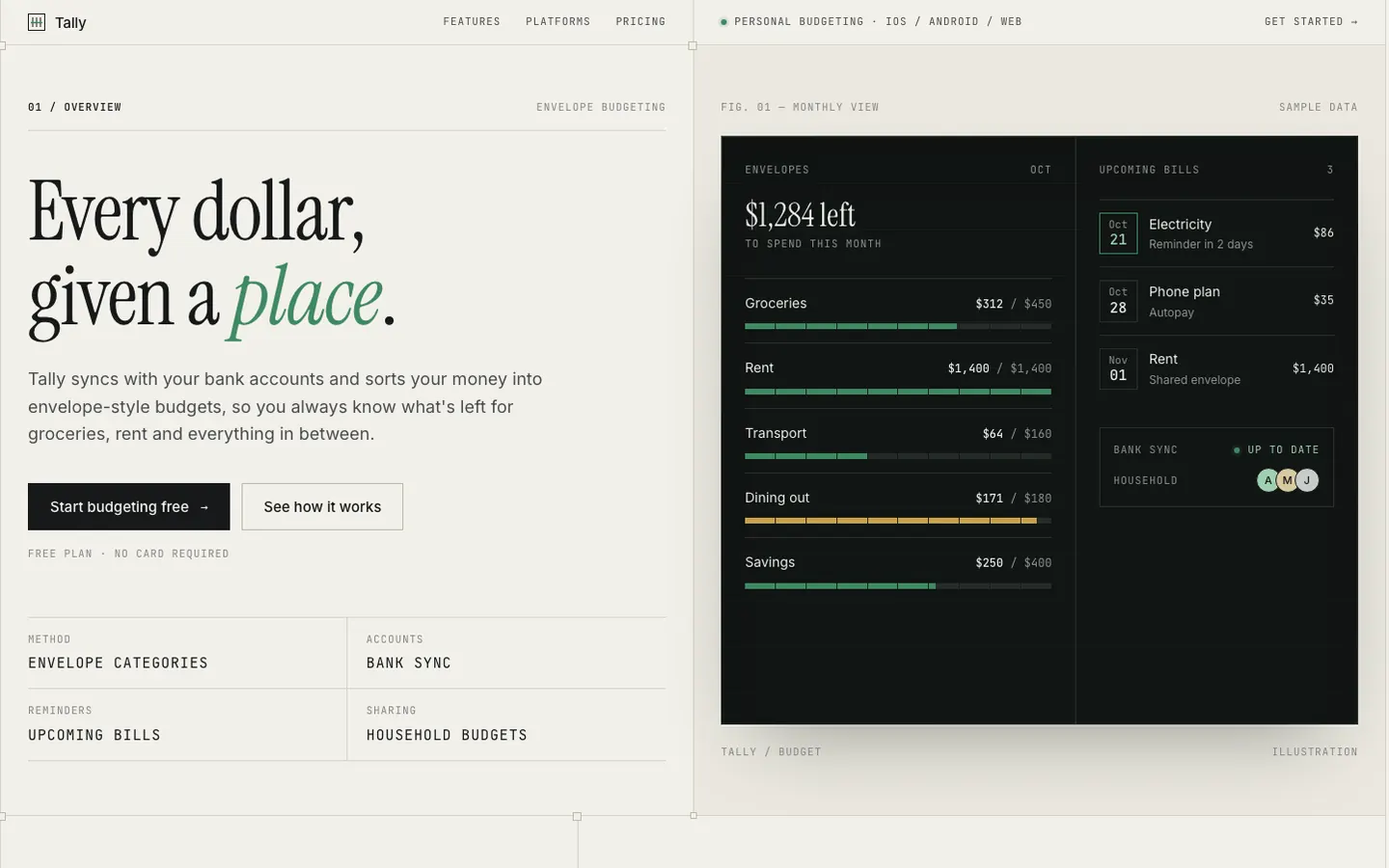Image resolution: width=1389 pixels, height=868 pixels.
Task: Open the Features nav item
Action: tap(472, 21)
